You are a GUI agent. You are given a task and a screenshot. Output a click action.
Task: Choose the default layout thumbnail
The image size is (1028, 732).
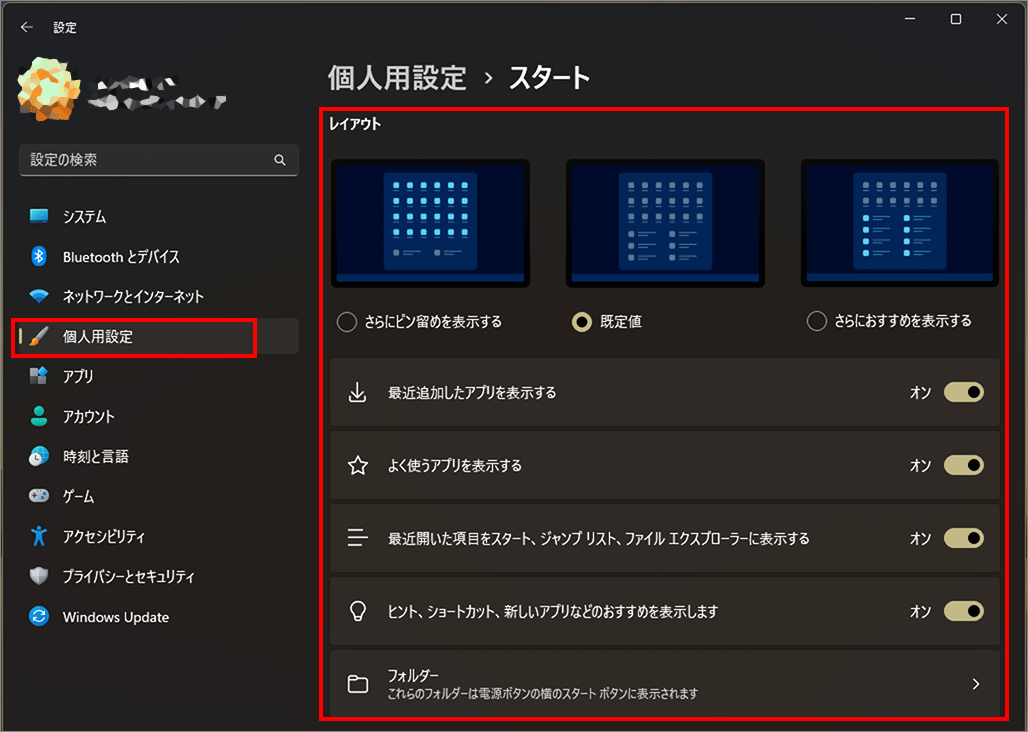pyautogui.click(x=665, y=223)
